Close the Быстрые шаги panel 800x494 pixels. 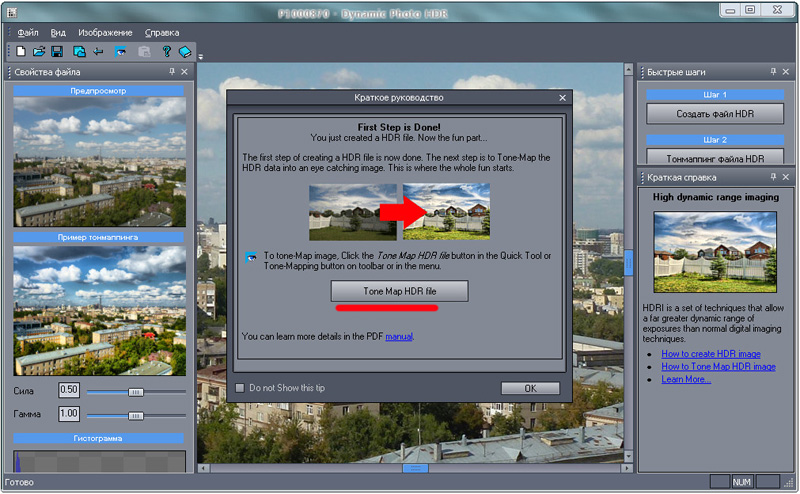coord(786,72)
